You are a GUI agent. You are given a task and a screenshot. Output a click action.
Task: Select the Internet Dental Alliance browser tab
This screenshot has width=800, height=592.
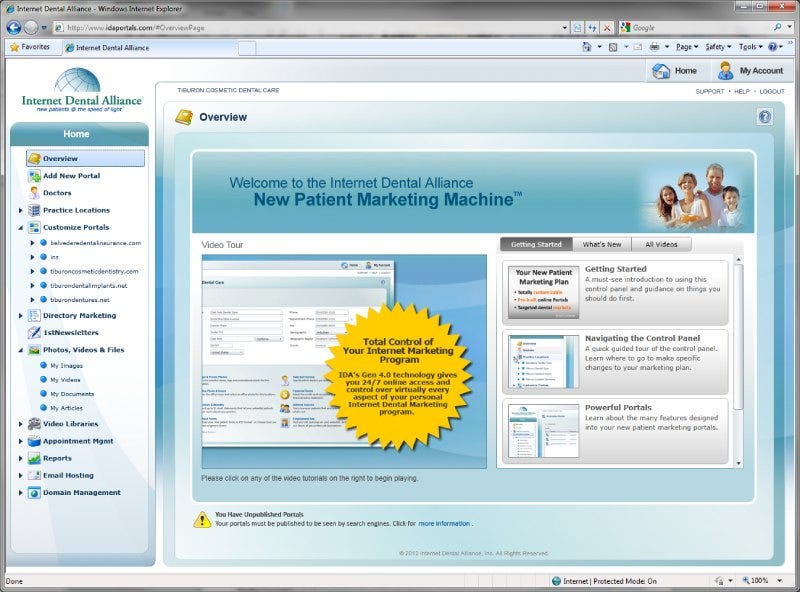(x=151, y=47)
